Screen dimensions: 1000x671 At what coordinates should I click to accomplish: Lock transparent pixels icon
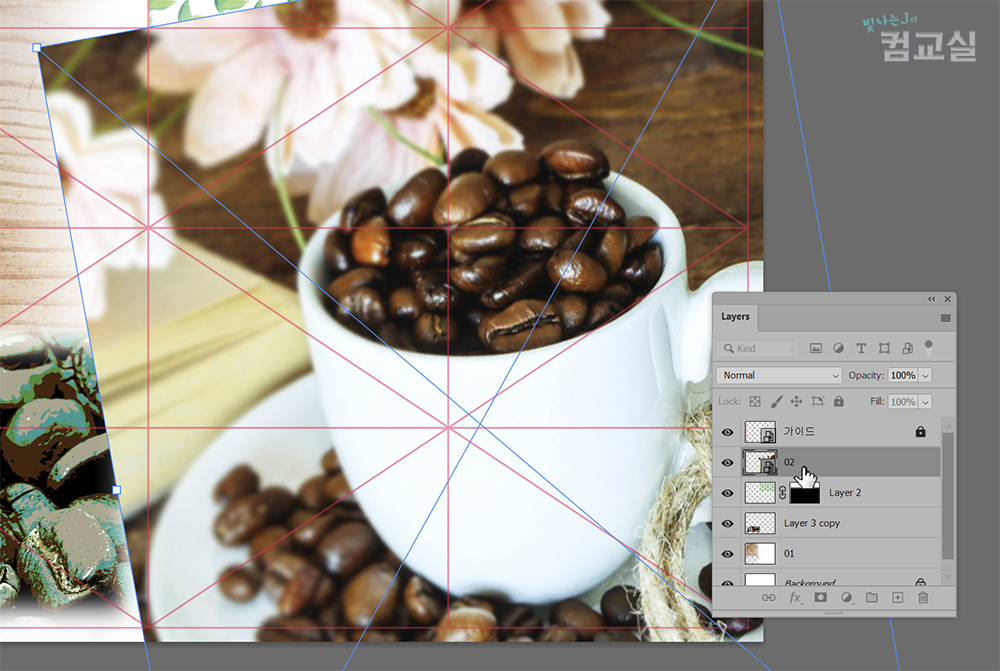point(755,401)
